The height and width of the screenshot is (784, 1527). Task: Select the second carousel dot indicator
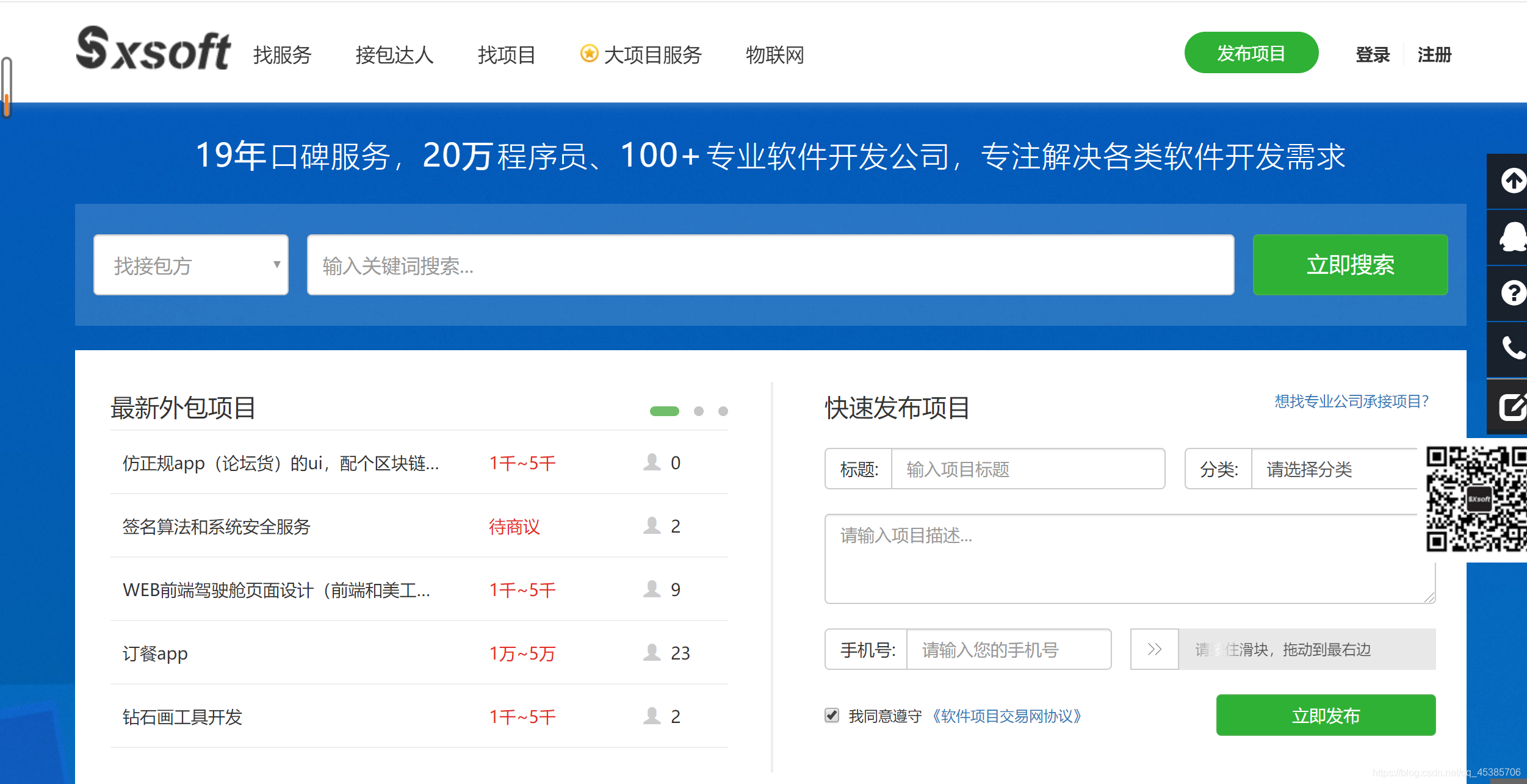tap(699, 411)
